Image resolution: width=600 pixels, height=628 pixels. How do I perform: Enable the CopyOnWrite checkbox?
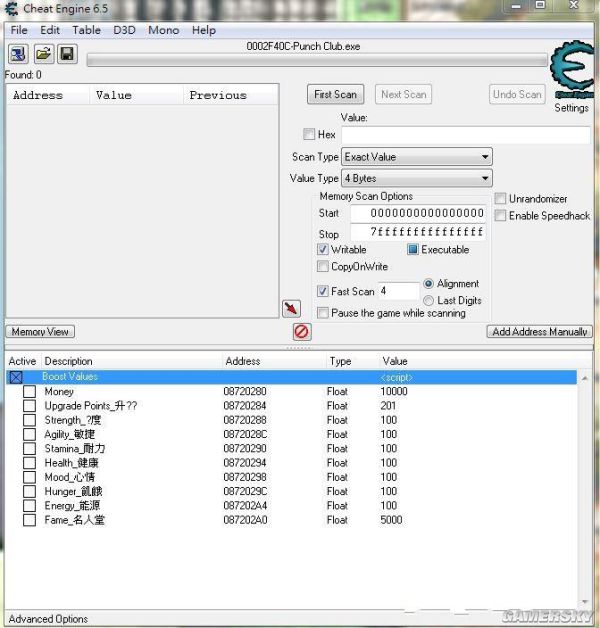[x=322, y=266]
